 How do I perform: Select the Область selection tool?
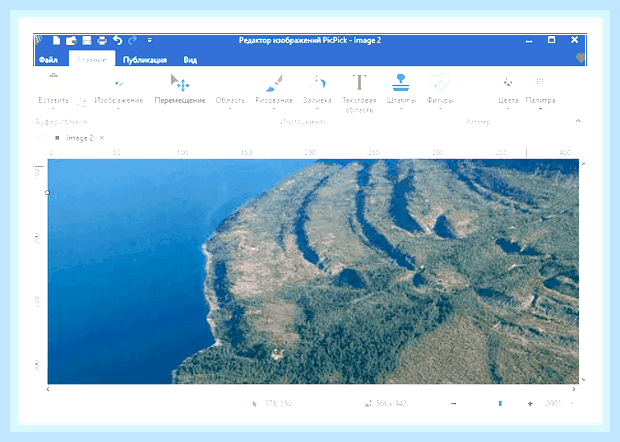click(230, 100)
